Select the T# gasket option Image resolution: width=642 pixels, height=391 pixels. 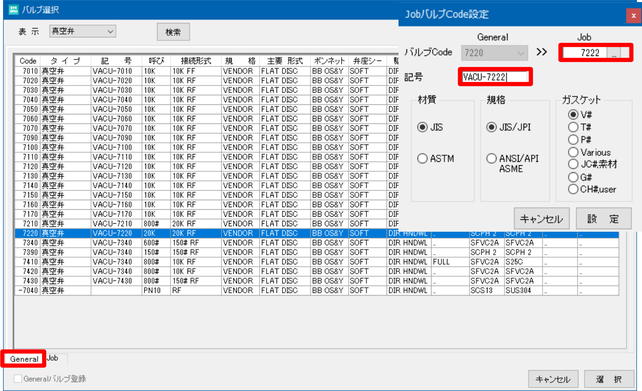pyautogui.click(x=573, y=127)
